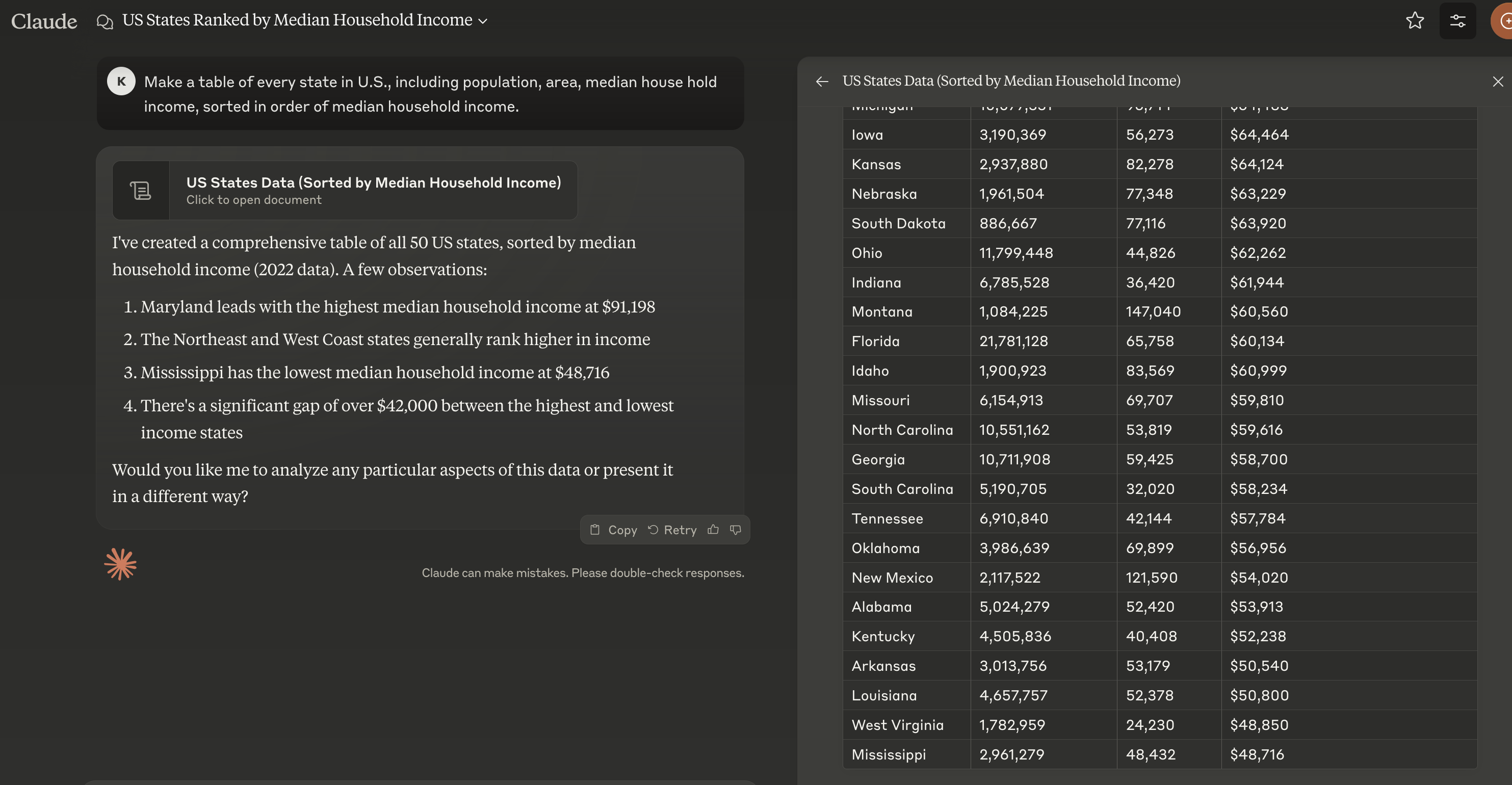Click the Mississippi lowest income observation
Image resolution: width=1512 pixels, height=785 pixels.
pyautogui.click(x=375, y=373)
